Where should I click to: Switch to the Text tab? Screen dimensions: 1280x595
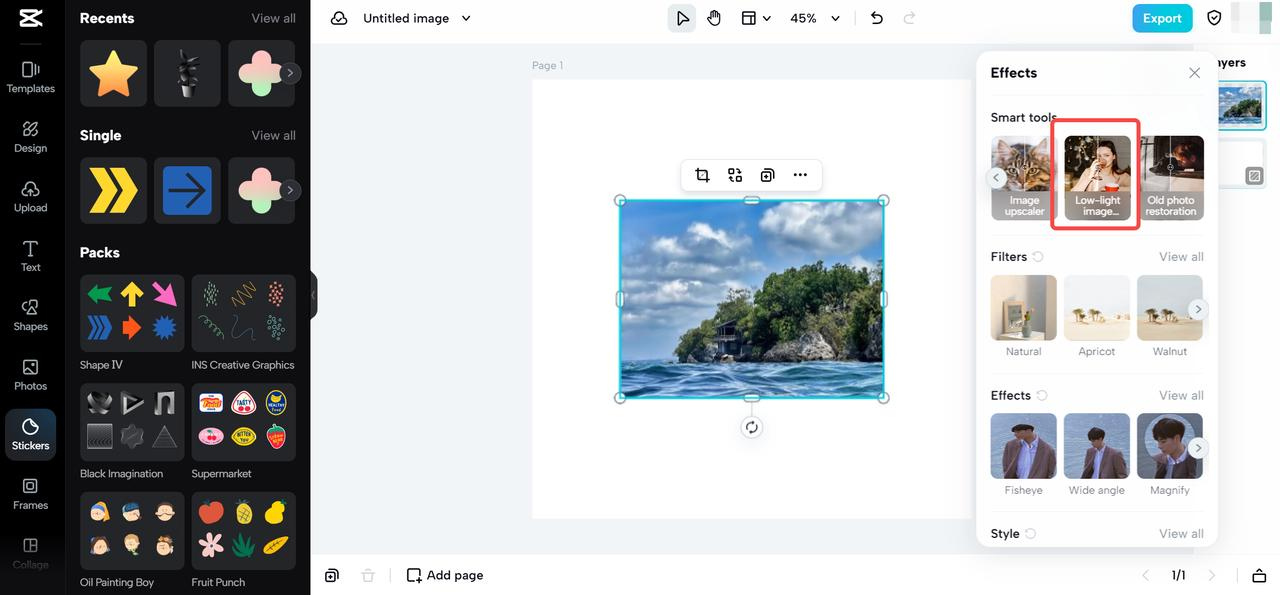(x=30, y=256)
